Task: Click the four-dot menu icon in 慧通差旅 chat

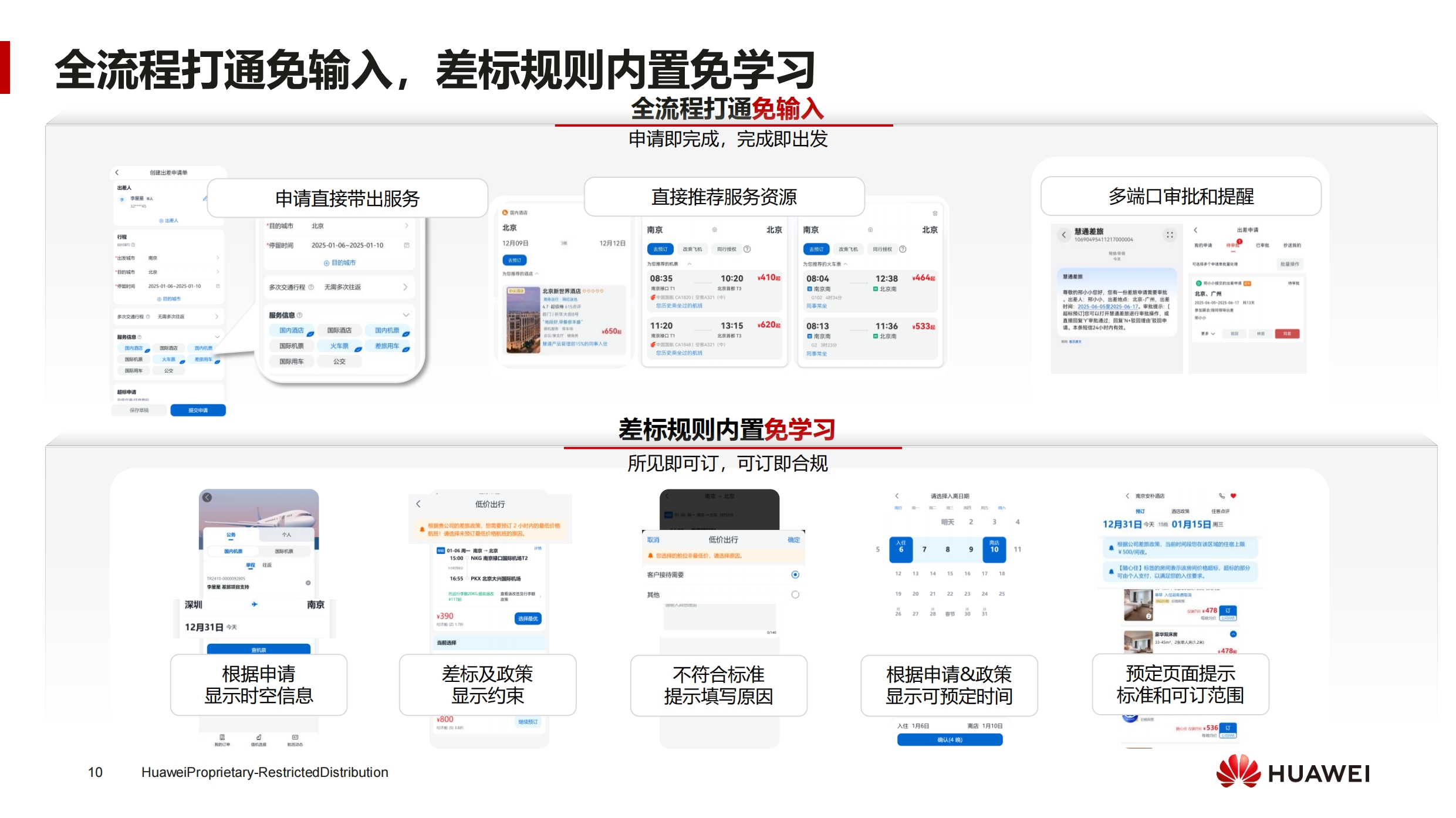Action: (1170, 235)
